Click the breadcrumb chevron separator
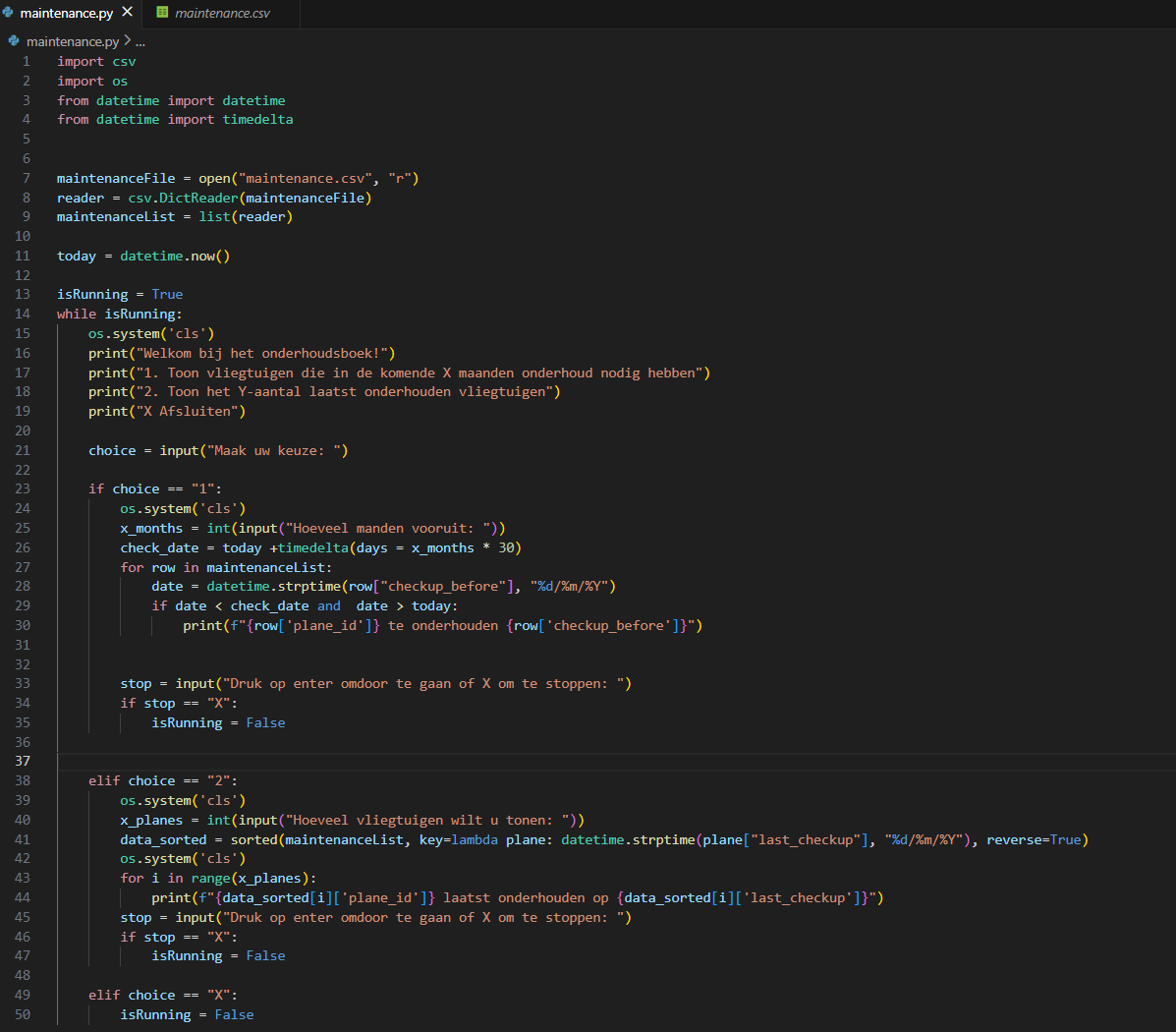Viewport: 1176px width, 1032px height. point(127,40)
